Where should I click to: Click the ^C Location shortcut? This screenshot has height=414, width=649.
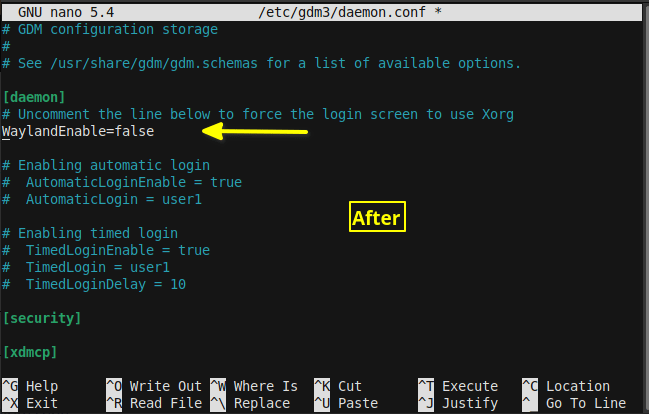click(x=566, y=386)
